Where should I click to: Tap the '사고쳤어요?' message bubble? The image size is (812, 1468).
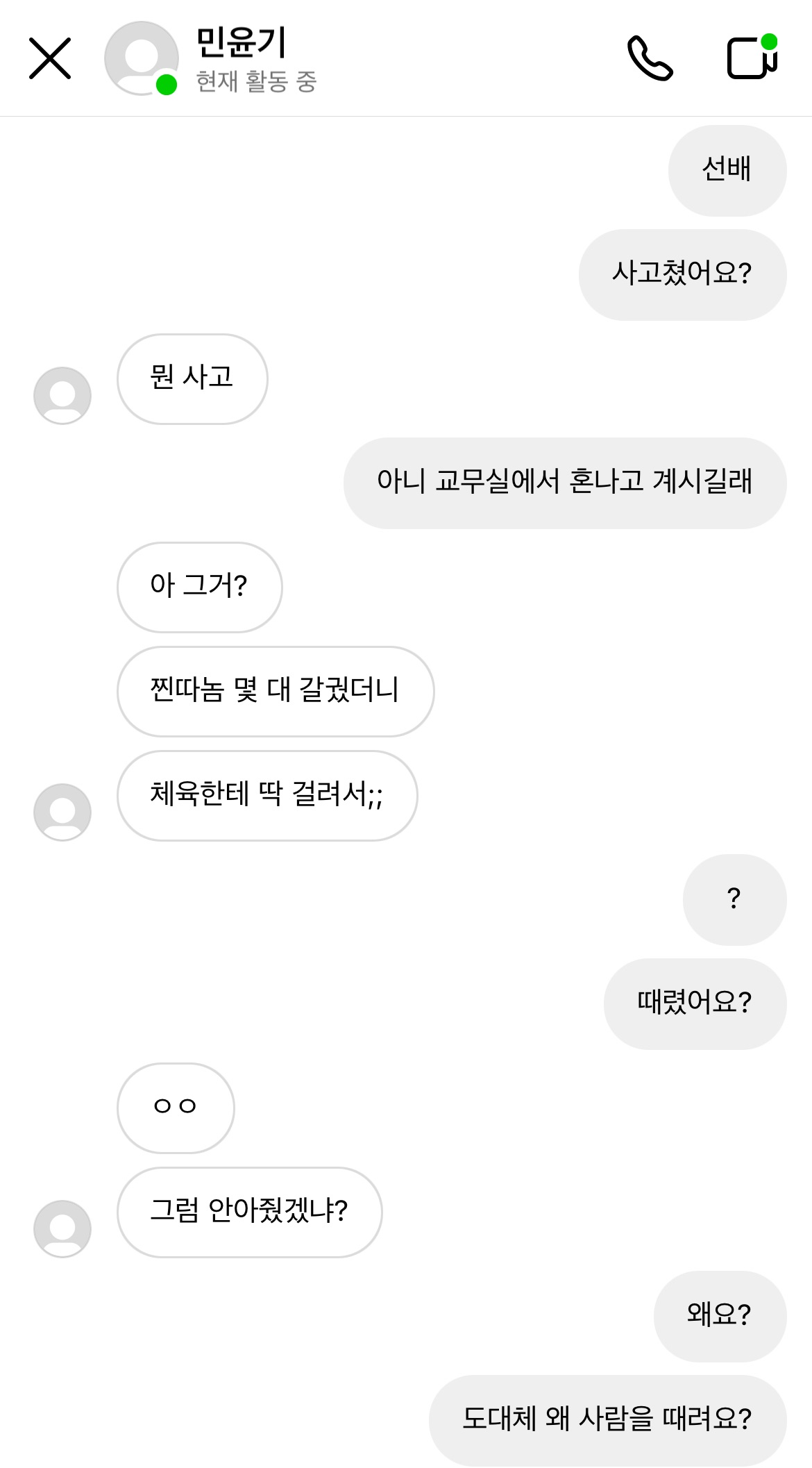(682, 274)
